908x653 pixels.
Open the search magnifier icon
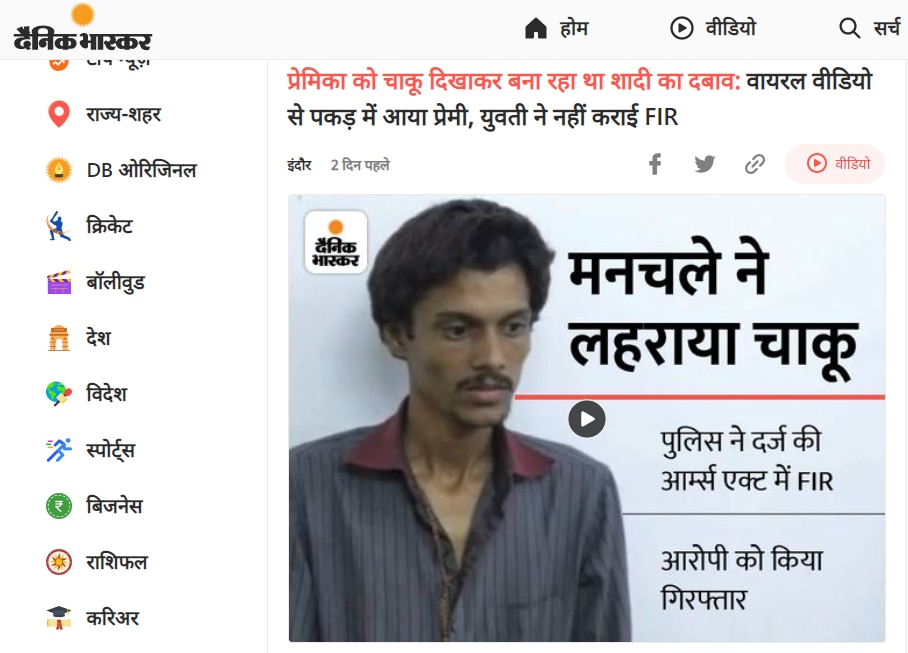tap(849, 28)
